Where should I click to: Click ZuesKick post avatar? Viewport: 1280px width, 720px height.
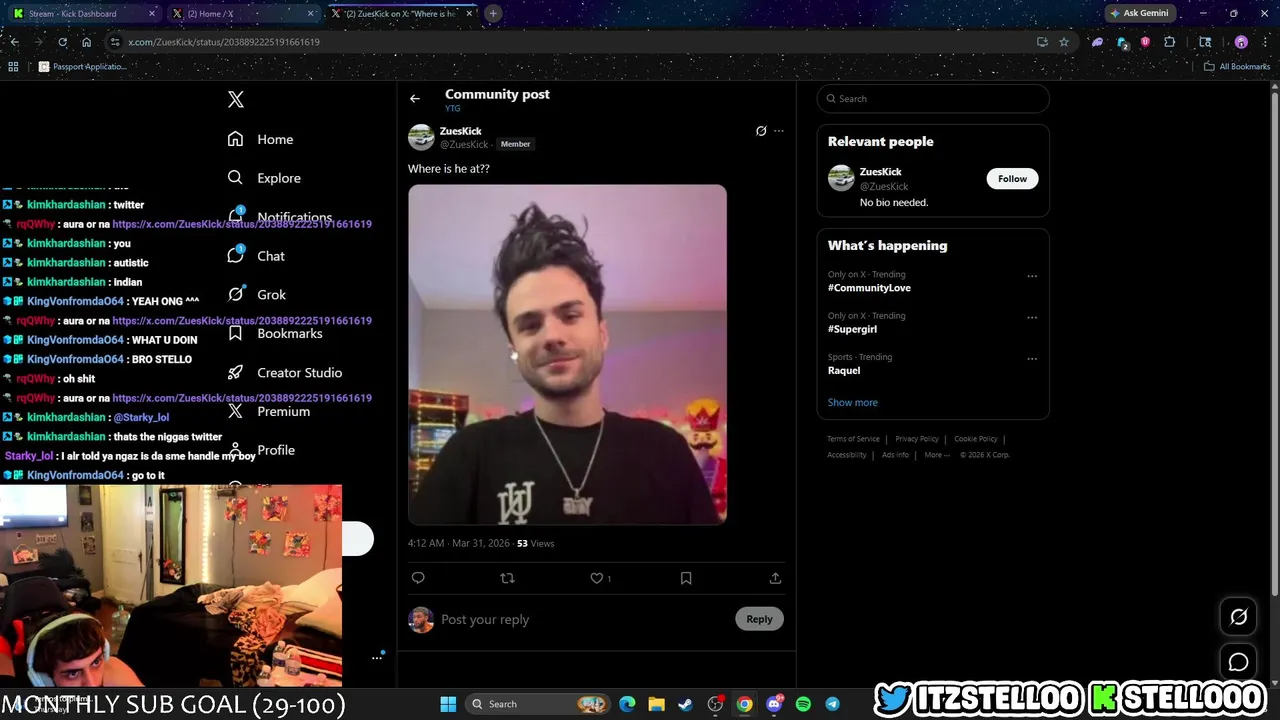[421, 137]
